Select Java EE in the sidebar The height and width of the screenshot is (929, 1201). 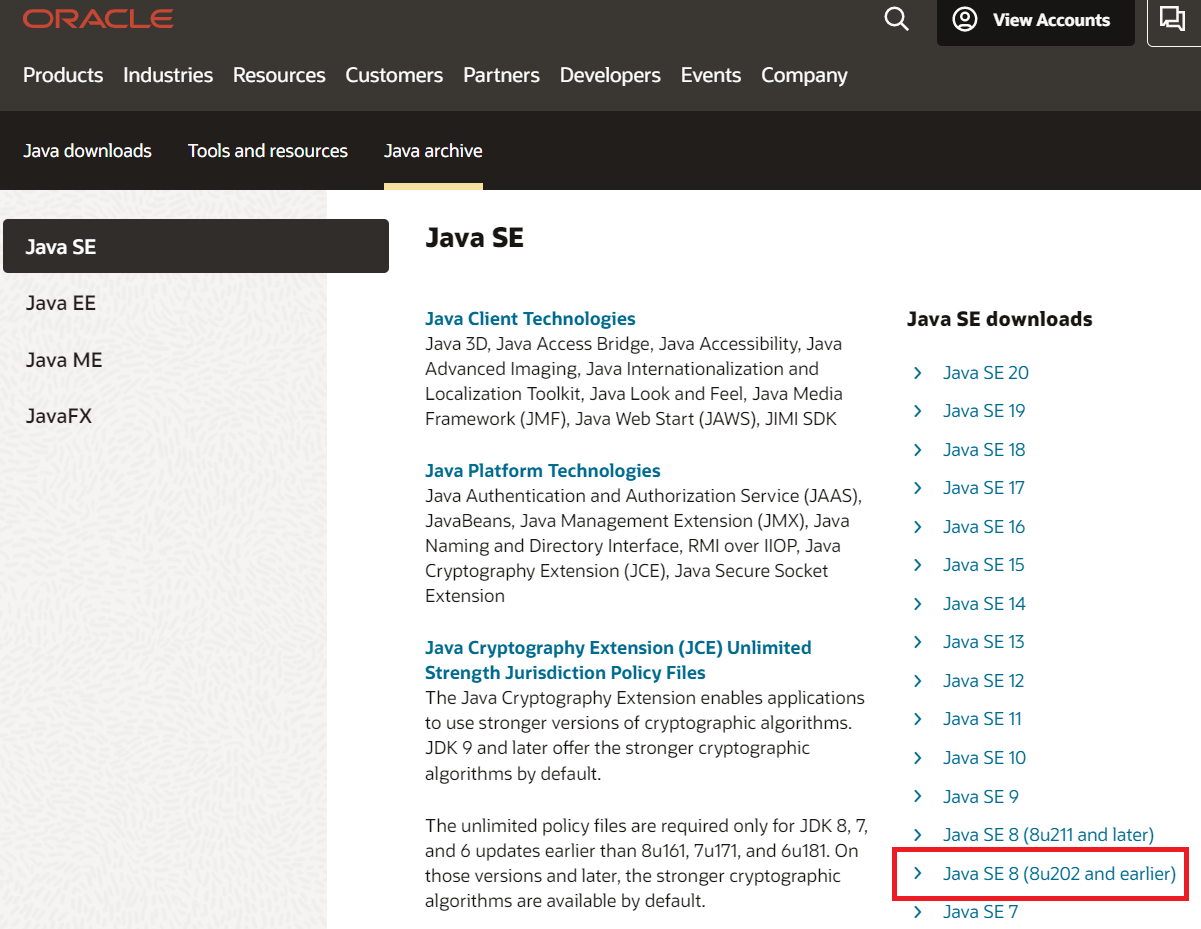coord(61,303)
